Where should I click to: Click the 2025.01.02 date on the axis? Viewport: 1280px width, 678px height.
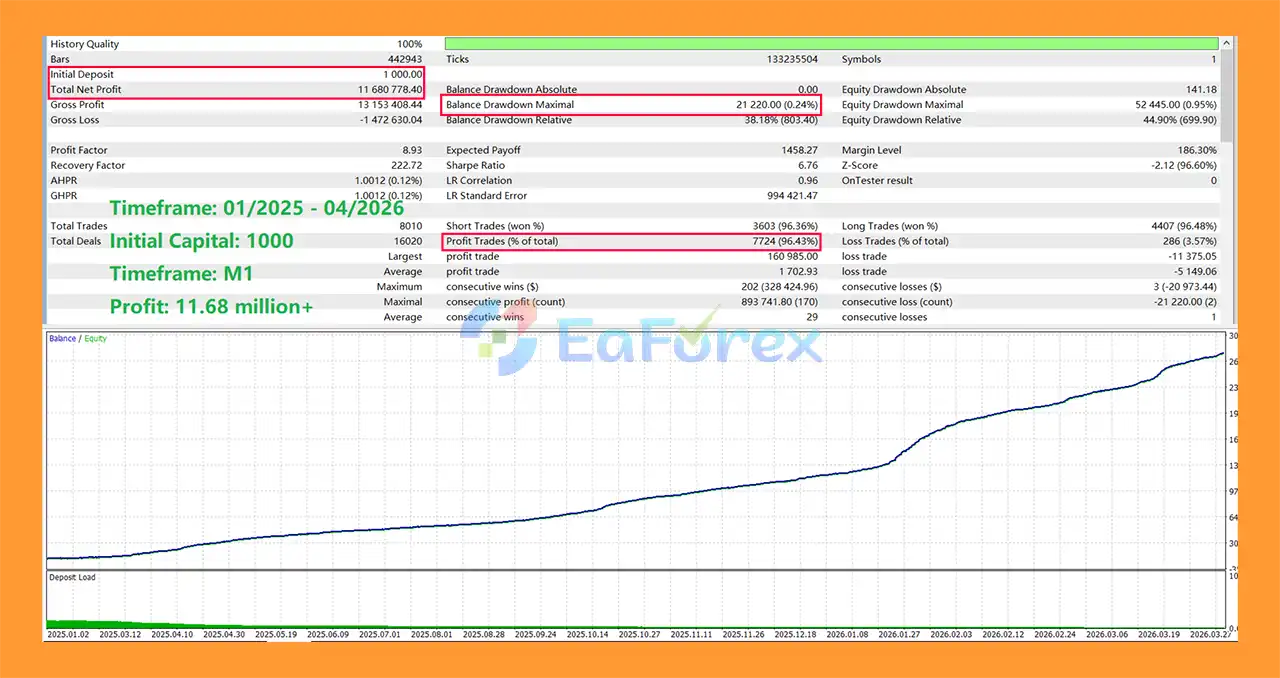pyautogui.click(x=69, y=634)
